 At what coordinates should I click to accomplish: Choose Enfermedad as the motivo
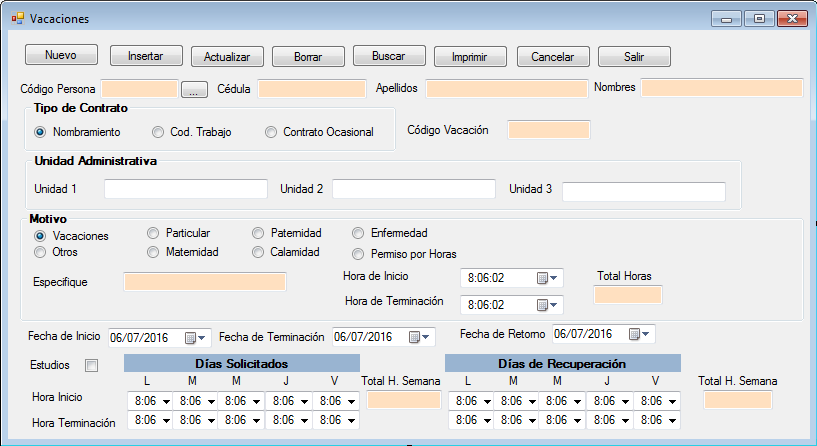point(360,233)
